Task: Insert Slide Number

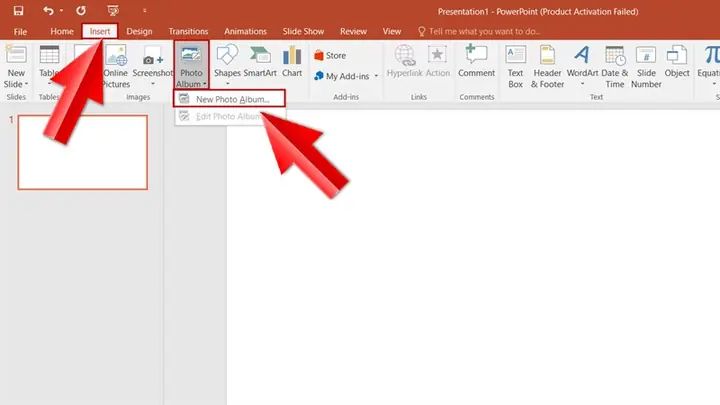Action: pyautogui.click(x=646, y=67)
